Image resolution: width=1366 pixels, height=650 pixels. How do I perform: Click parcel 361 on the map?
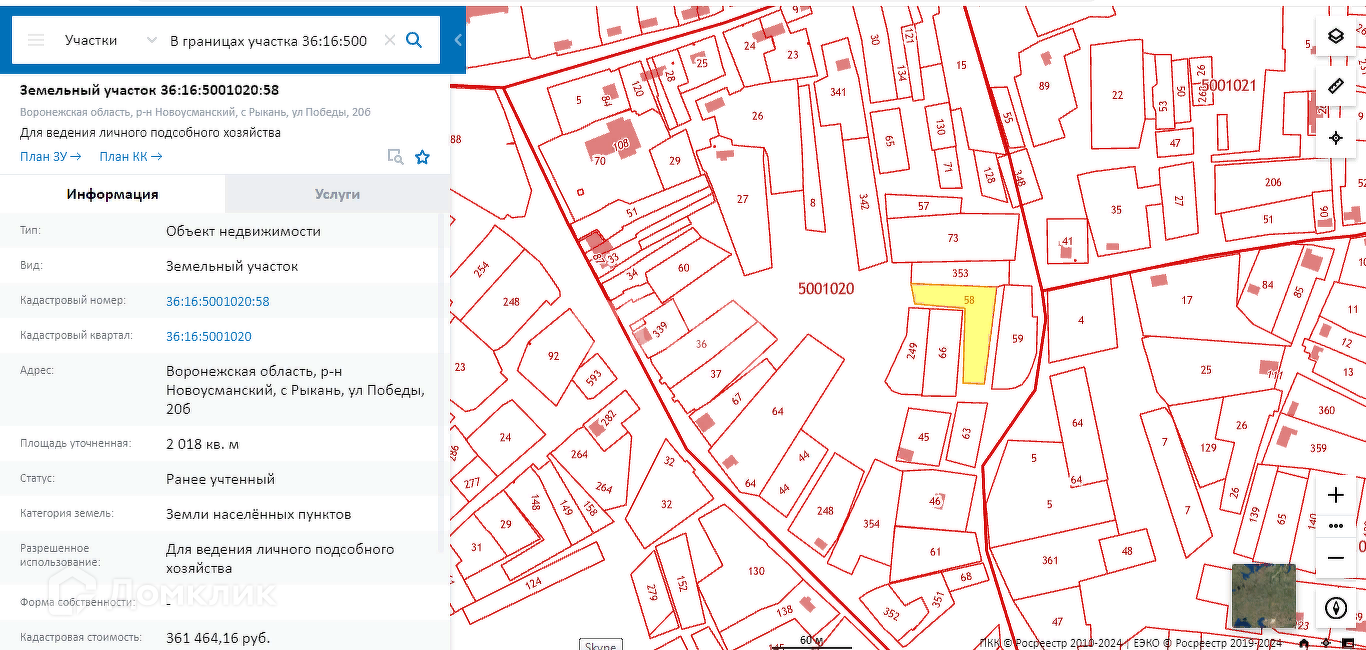(x=1049, y=560)
